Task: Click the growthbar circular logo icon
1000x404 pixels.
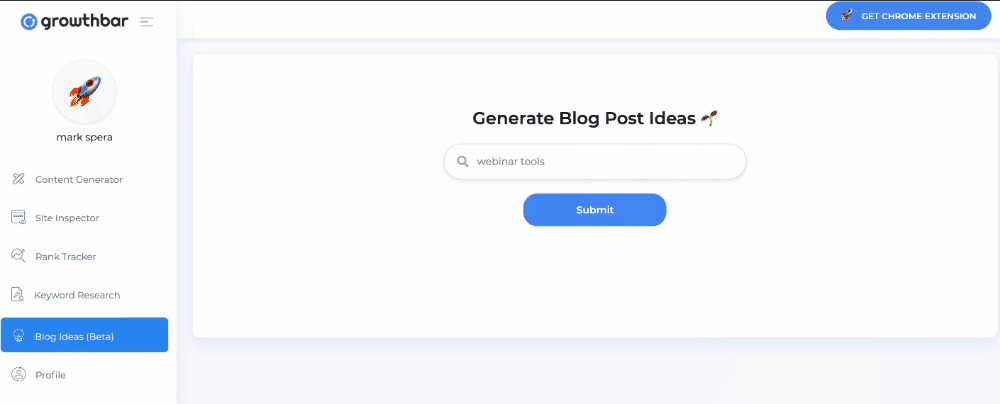Action: click(29, 22)
